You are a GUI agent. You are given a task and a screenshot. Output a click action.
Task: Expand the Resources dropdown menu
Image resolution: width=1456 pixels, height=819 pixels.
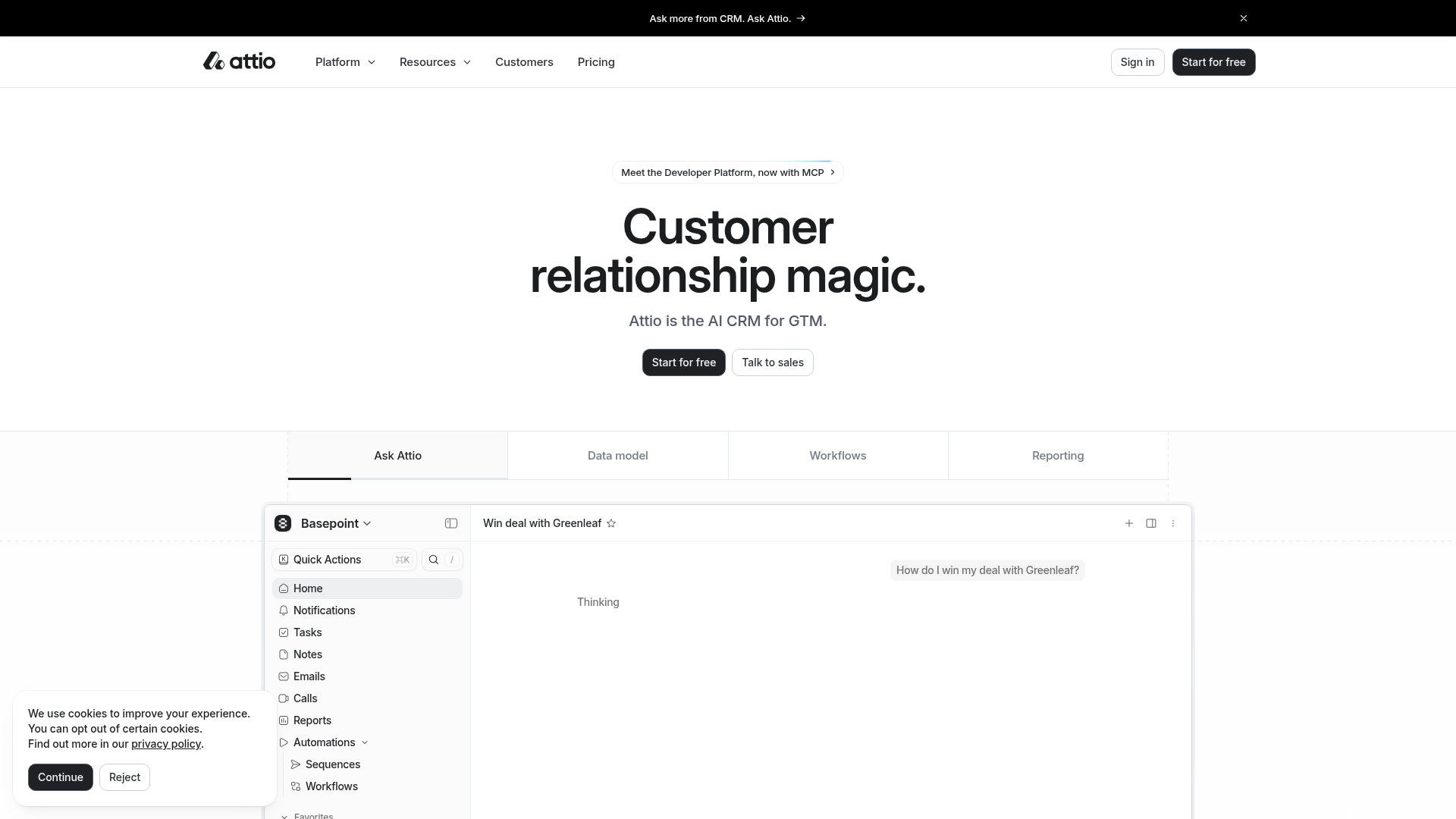pos(435,62)
